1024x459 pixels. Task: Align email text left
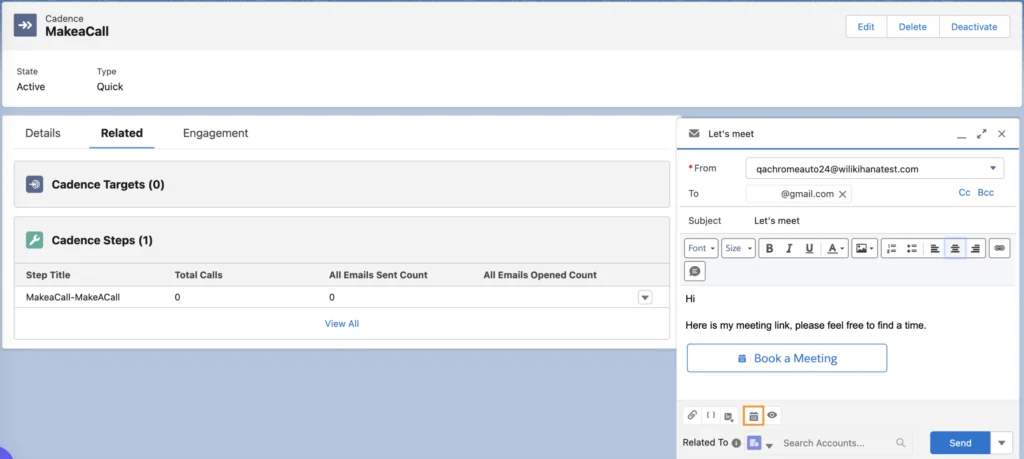point(935,248)
